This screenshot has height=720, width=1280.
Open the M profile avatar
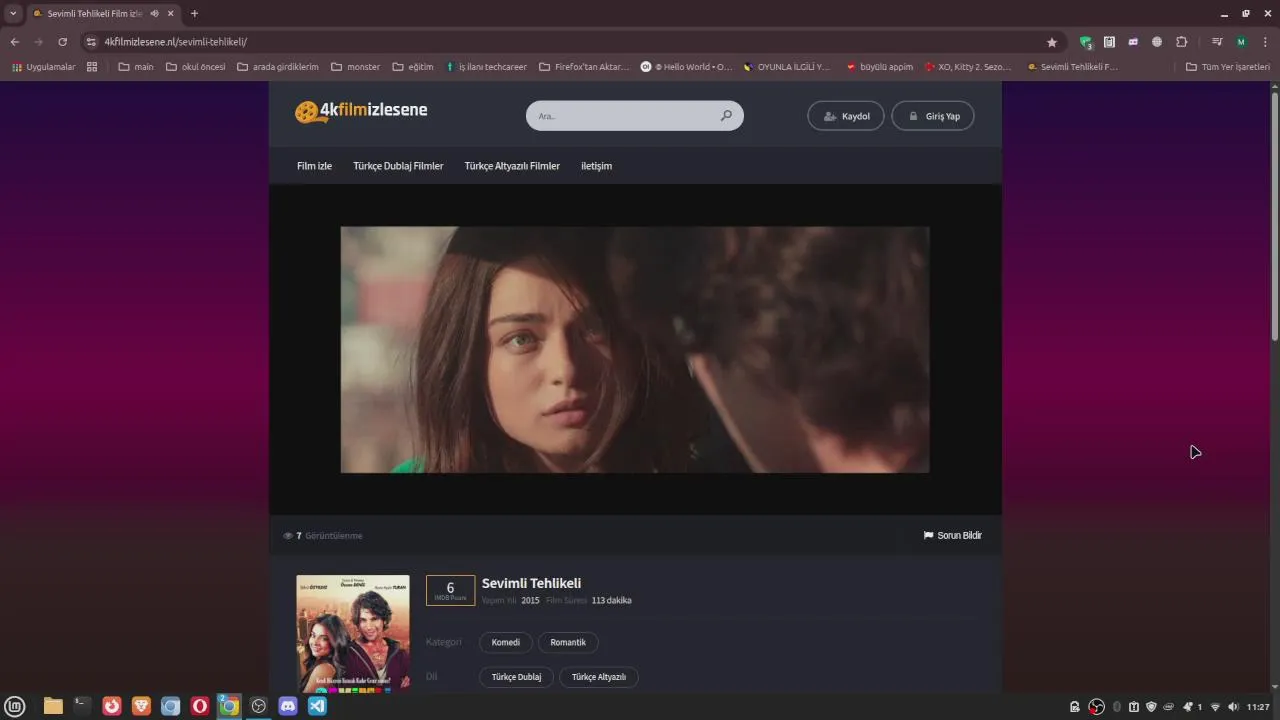tap(1241, 42)
